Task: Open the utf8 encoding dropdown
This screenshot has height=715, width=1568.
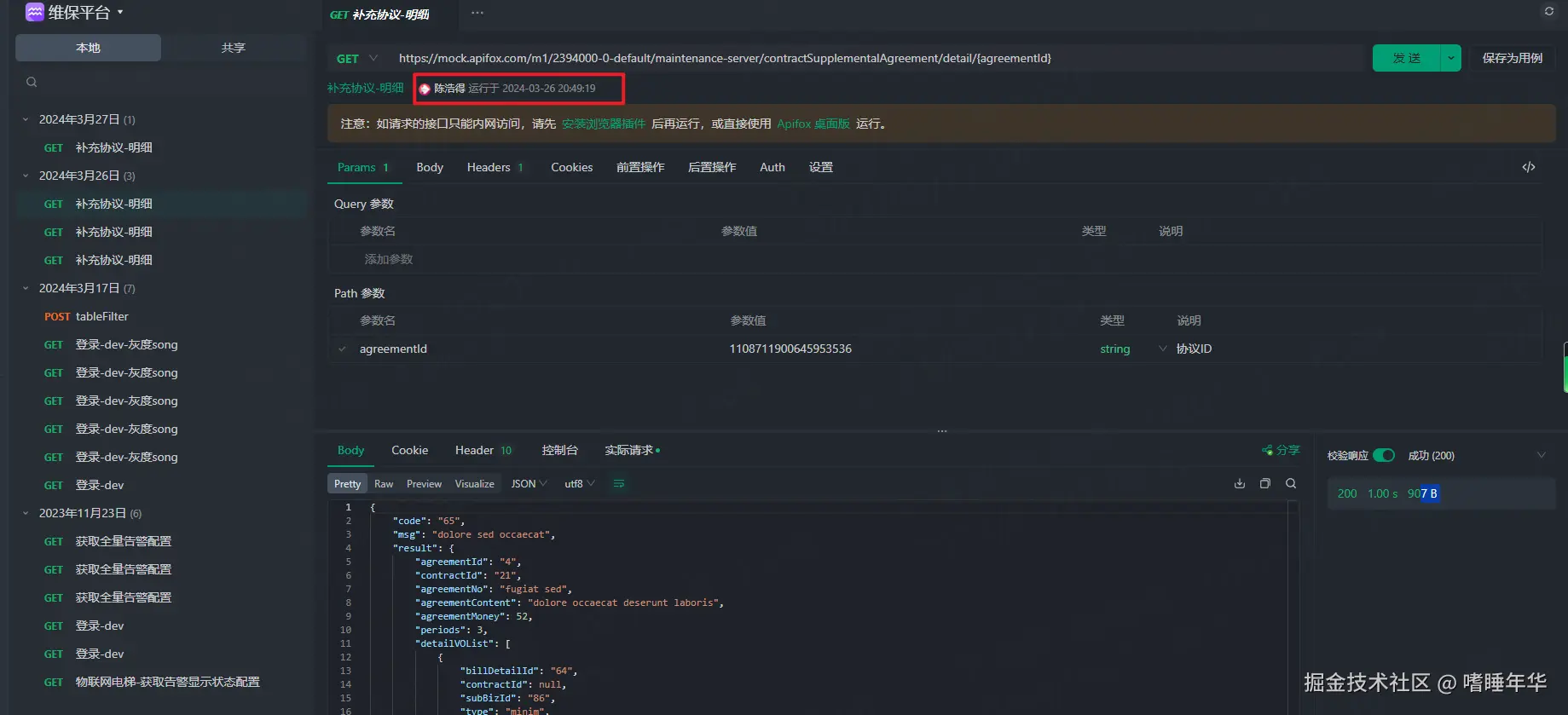Action: (580, 483)
